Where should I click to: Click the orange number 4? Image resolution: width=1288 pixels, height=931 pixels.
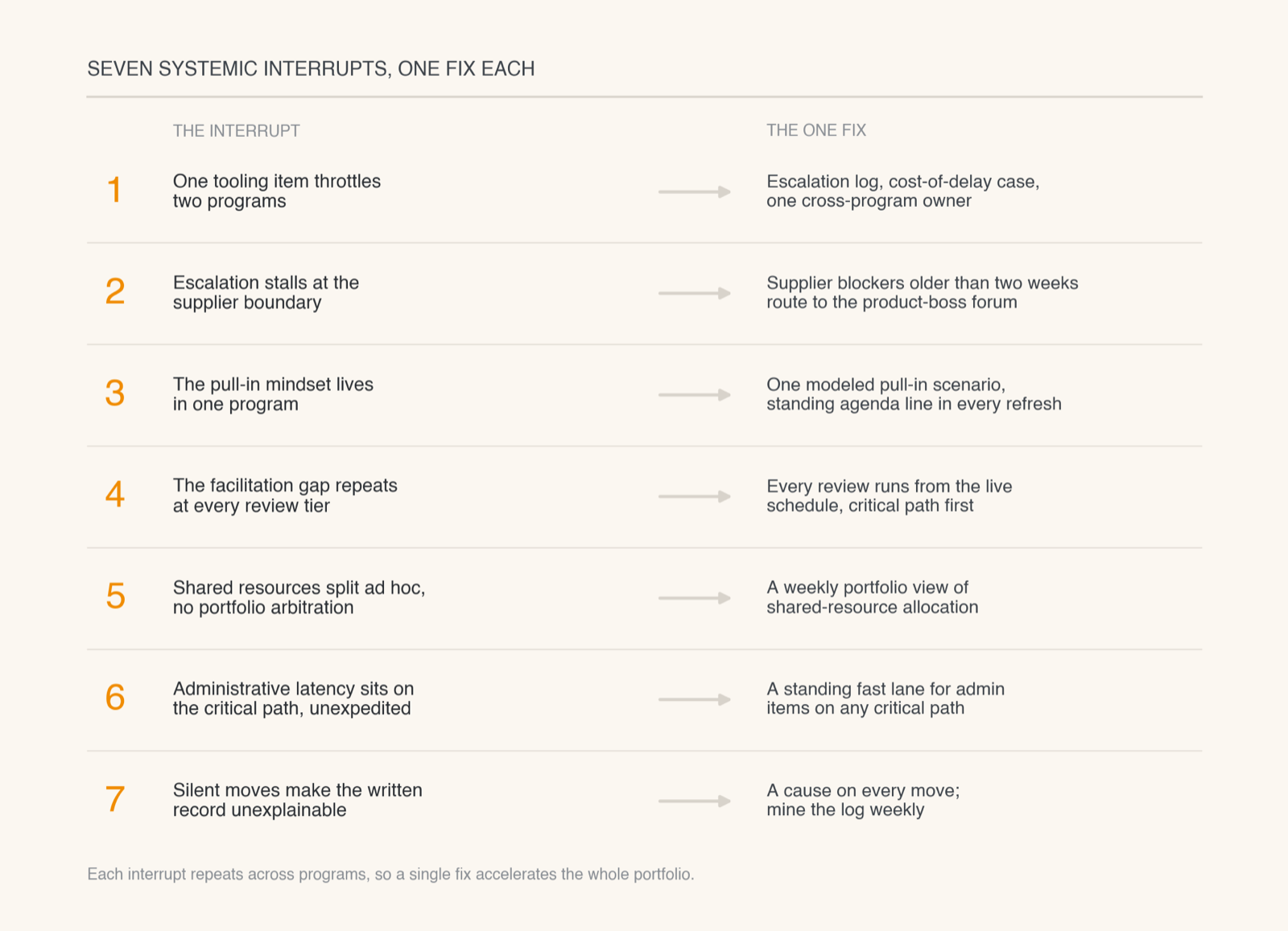coord(114,495)
